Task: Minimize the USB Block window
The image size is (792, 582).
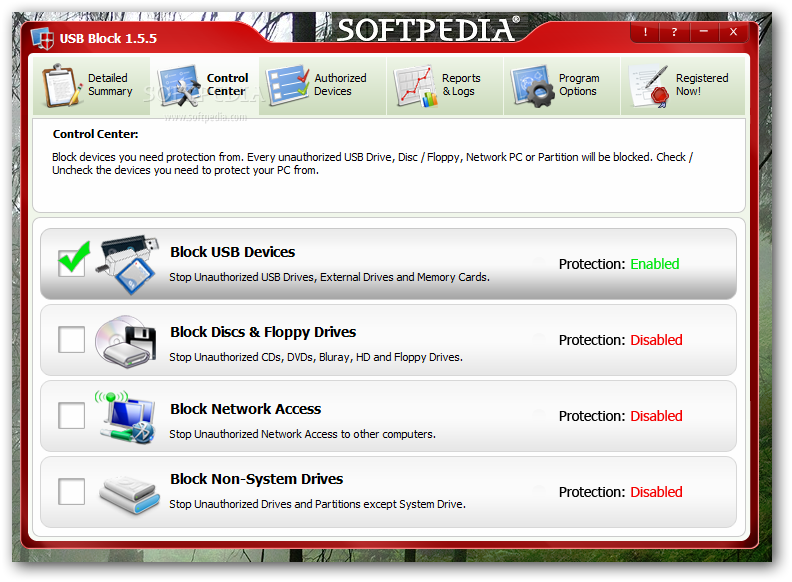Action: click(703, 32)
